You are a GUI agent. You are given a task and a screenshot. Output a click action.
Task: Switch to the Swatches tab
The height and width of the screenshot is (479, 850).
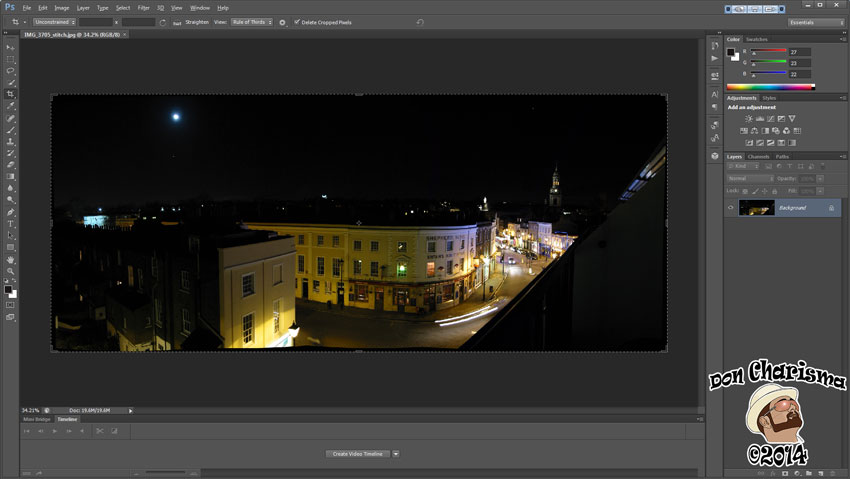click(x=757, y=39)
